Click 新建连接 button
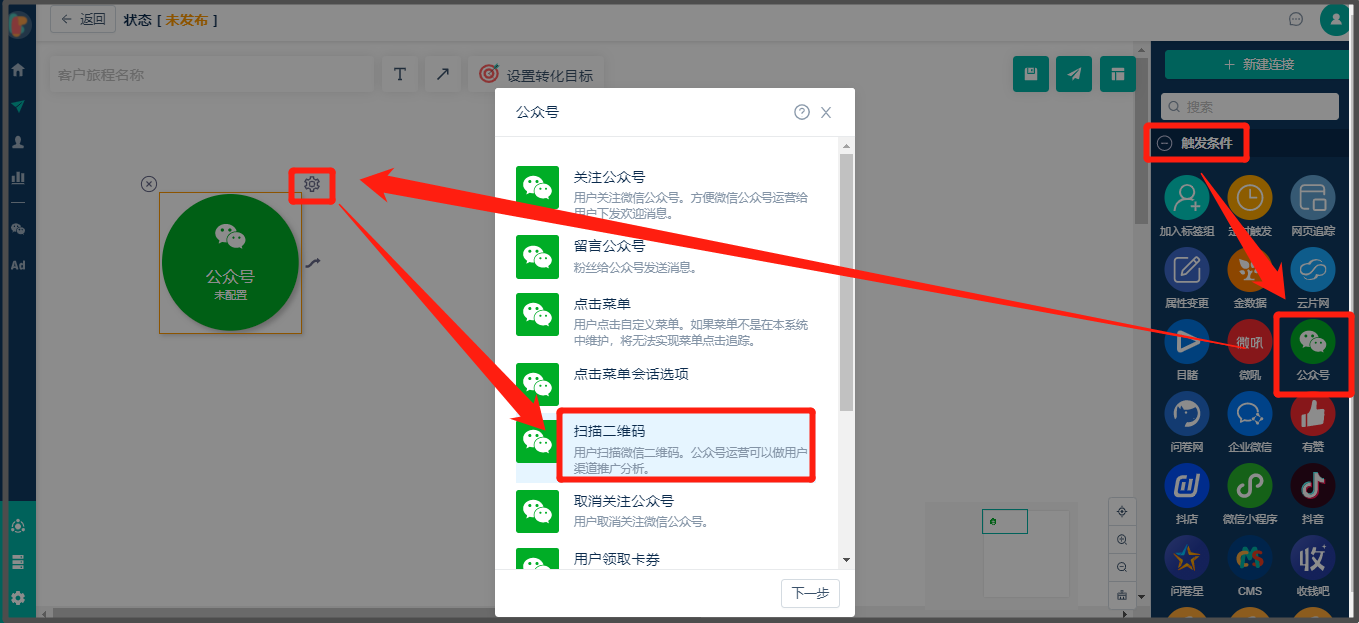This screenshot has height=623, width=1359. point(1259,64)
